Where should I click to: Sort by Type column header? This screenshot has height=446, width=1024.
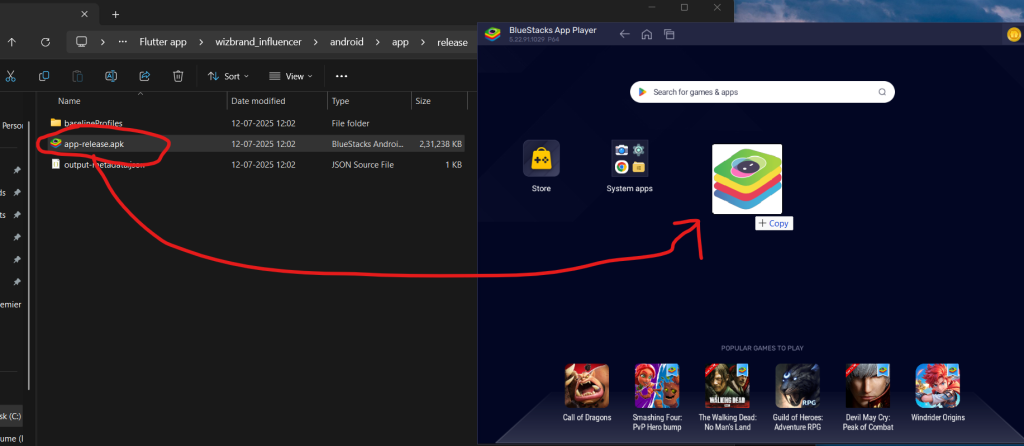(x=340, y=101)
